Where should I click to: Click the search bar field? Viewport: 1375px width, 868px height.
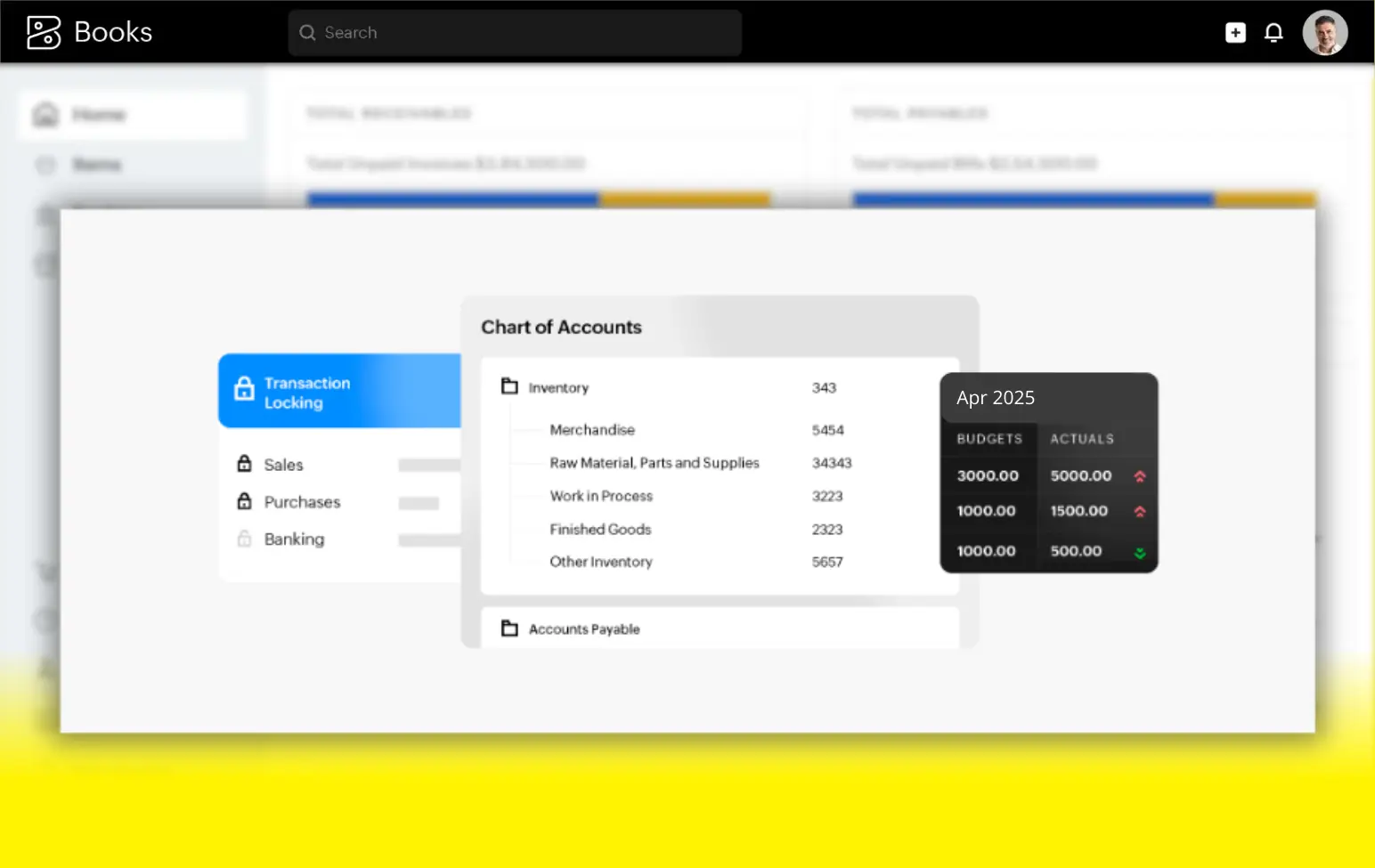[525, 33]
